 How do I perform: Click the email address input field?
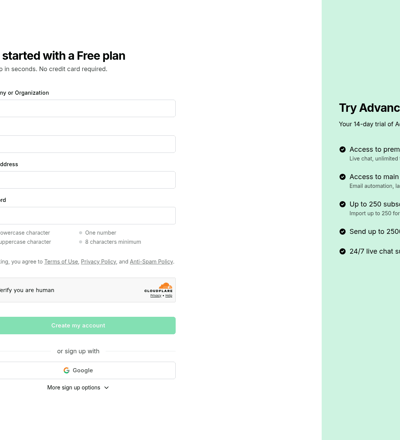point(87,180)
